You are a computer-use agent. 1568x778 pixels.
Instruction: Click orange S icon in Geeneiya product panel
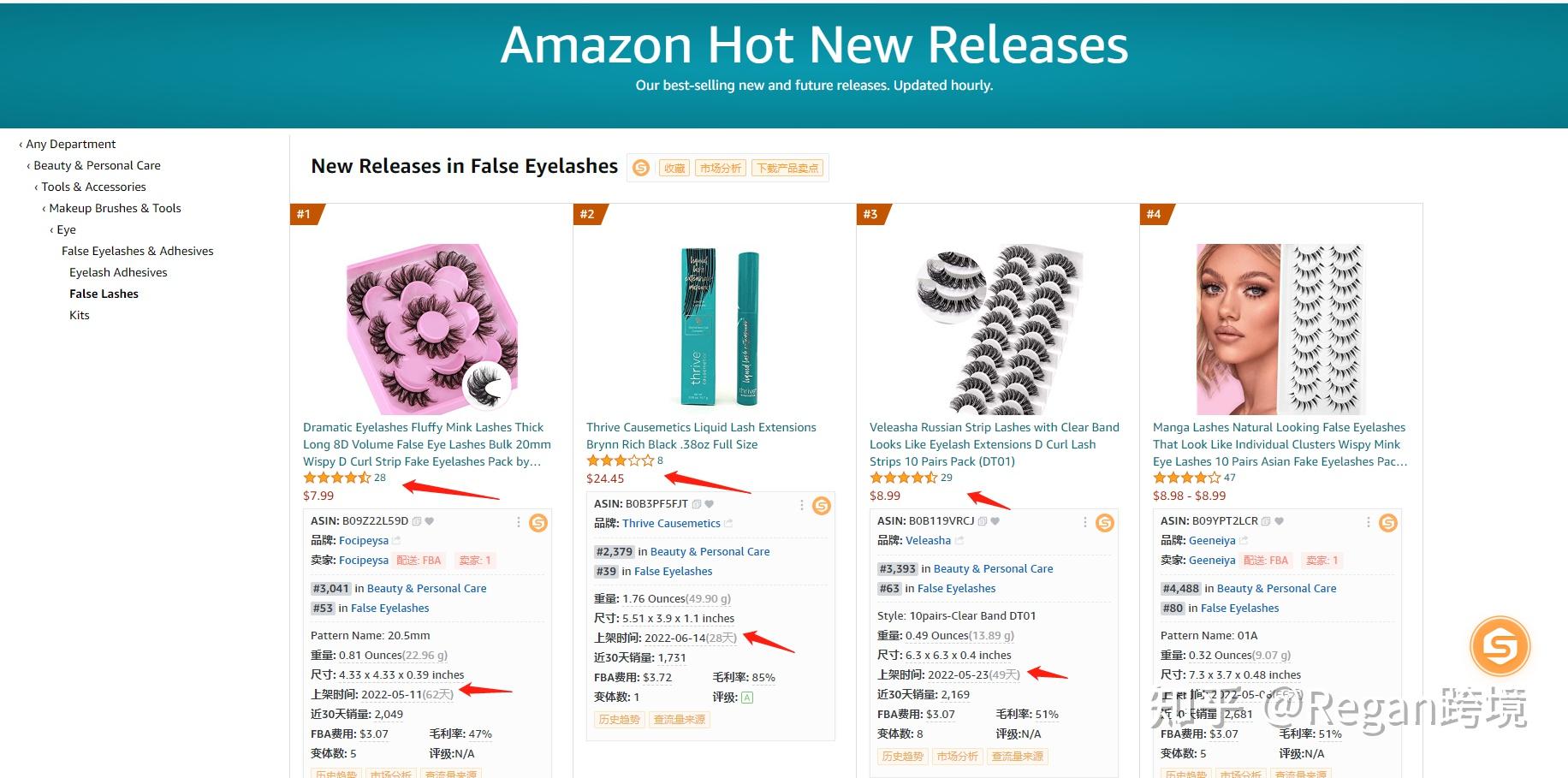tap(1388, 522)
